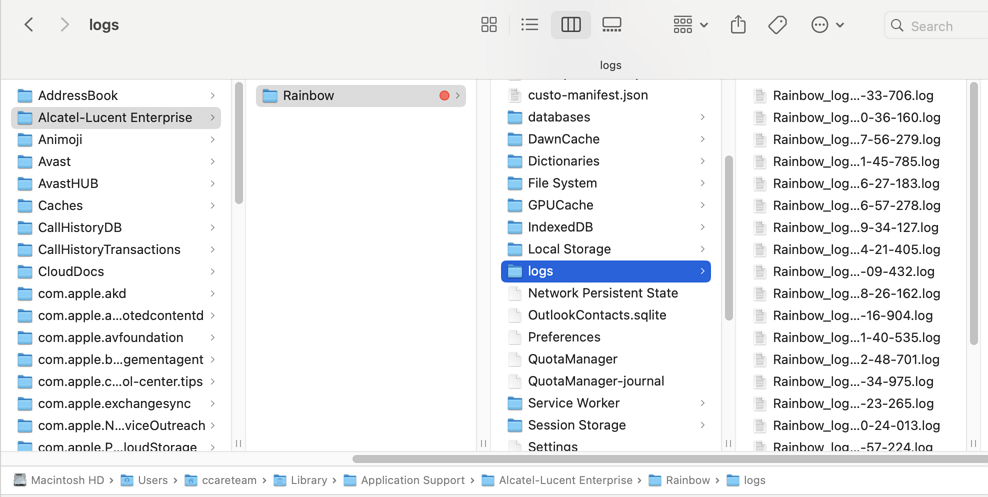Expand the Local Storage chevron
The height and width of the screenshot is (497, 988).
point(702,249)
